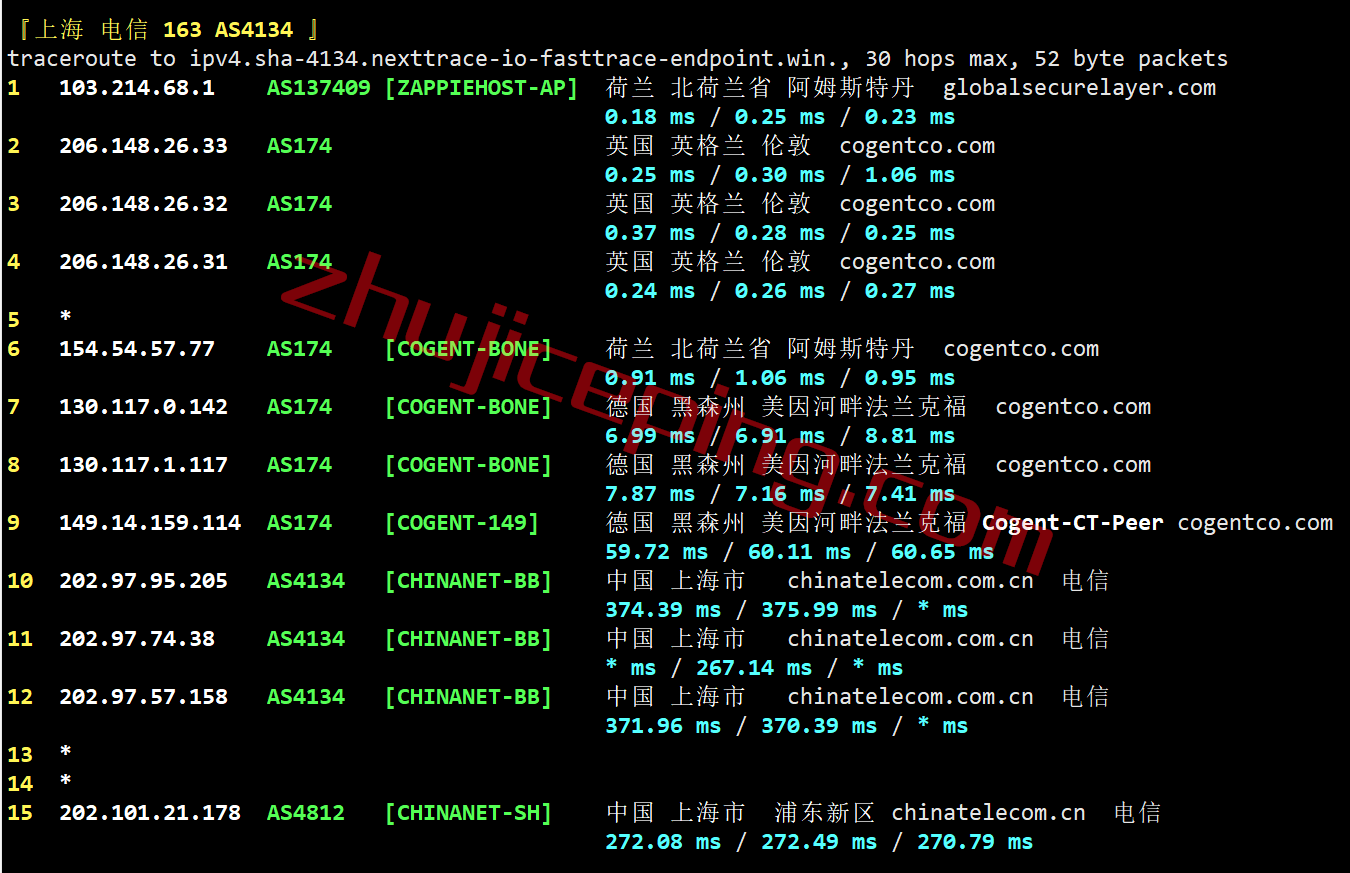Image resolution: width=1350 pixels, height=873 pixels.
Task: Click IP address 103.214.68.1 in hop 1
Action: [x=137, y=88]
